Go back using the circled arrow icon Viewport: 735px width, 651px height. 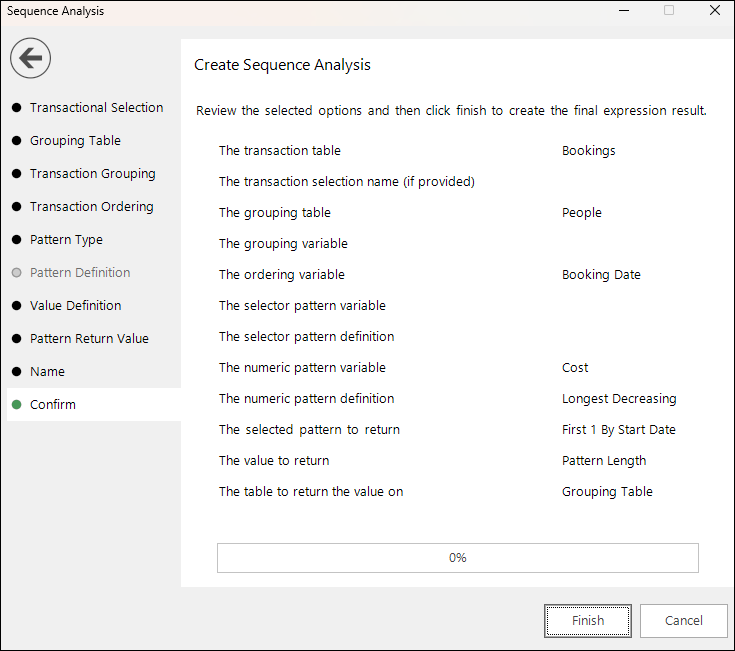point(30,58)
